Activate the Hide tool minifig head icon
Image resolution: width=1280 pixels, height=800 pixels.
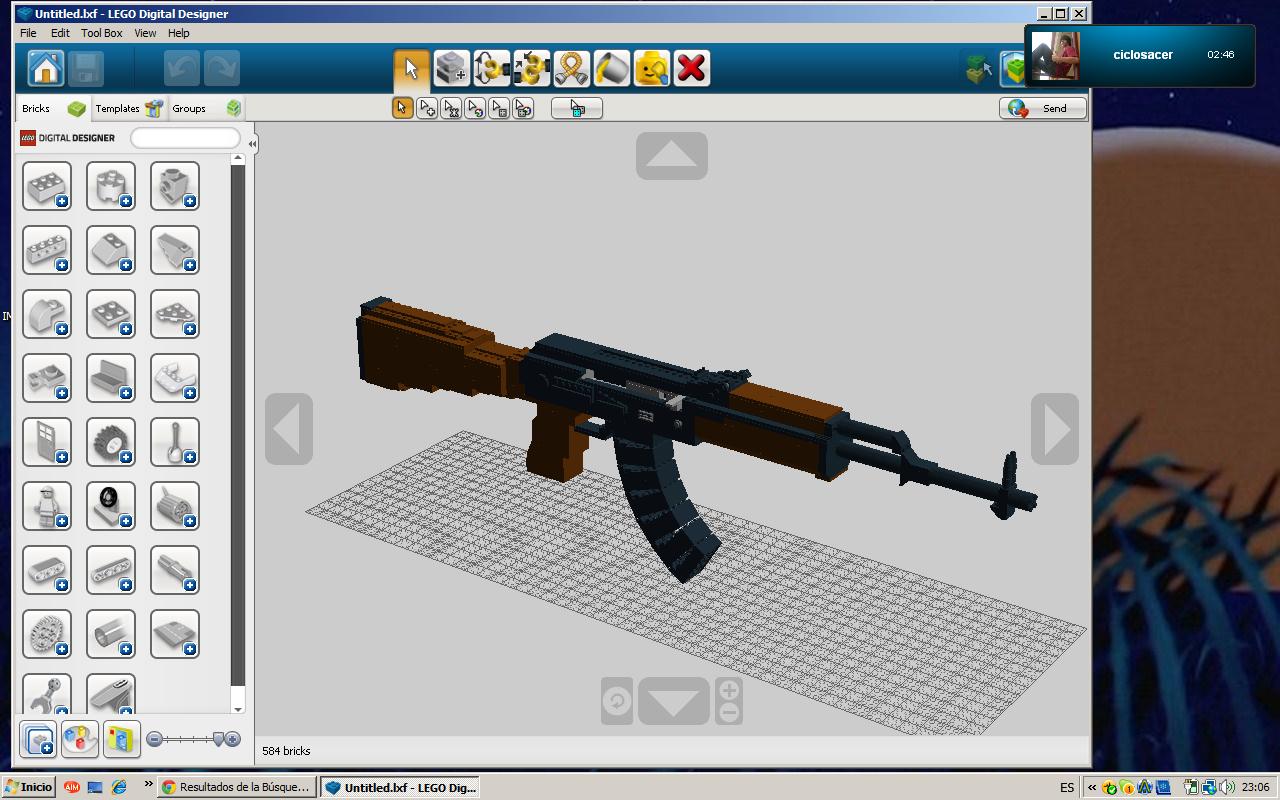click(652, 68)
